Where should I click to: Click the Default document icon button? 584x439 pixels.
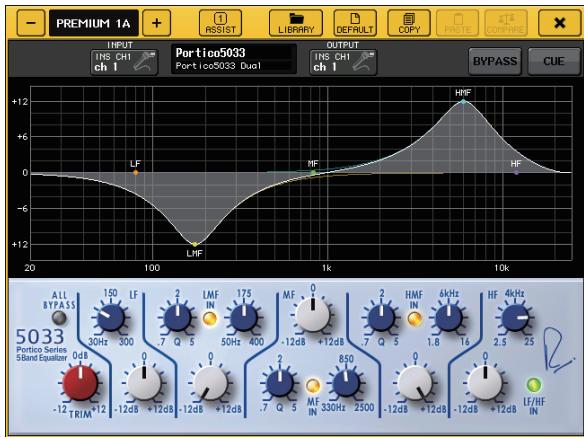click(355, 23)
